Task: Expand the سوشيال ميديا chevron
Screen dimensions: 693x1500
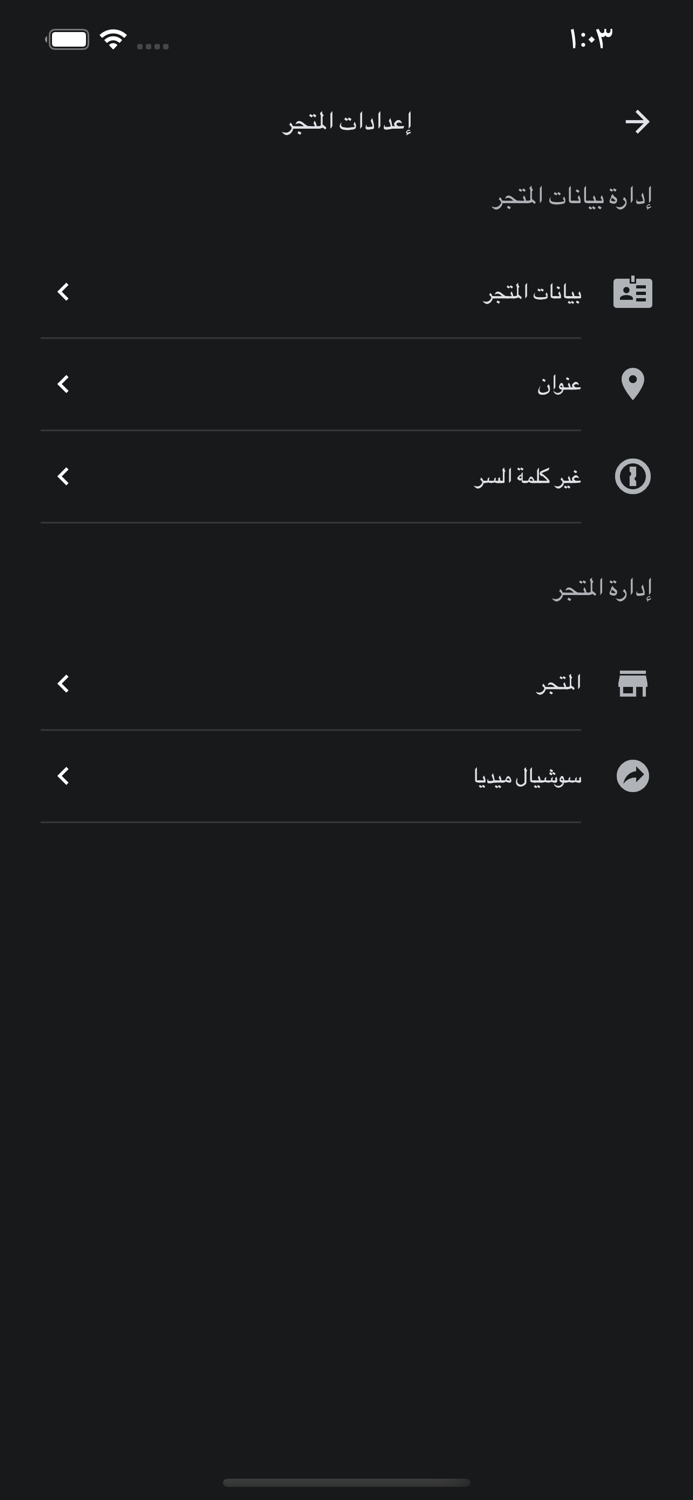Action: click(62, 776)
